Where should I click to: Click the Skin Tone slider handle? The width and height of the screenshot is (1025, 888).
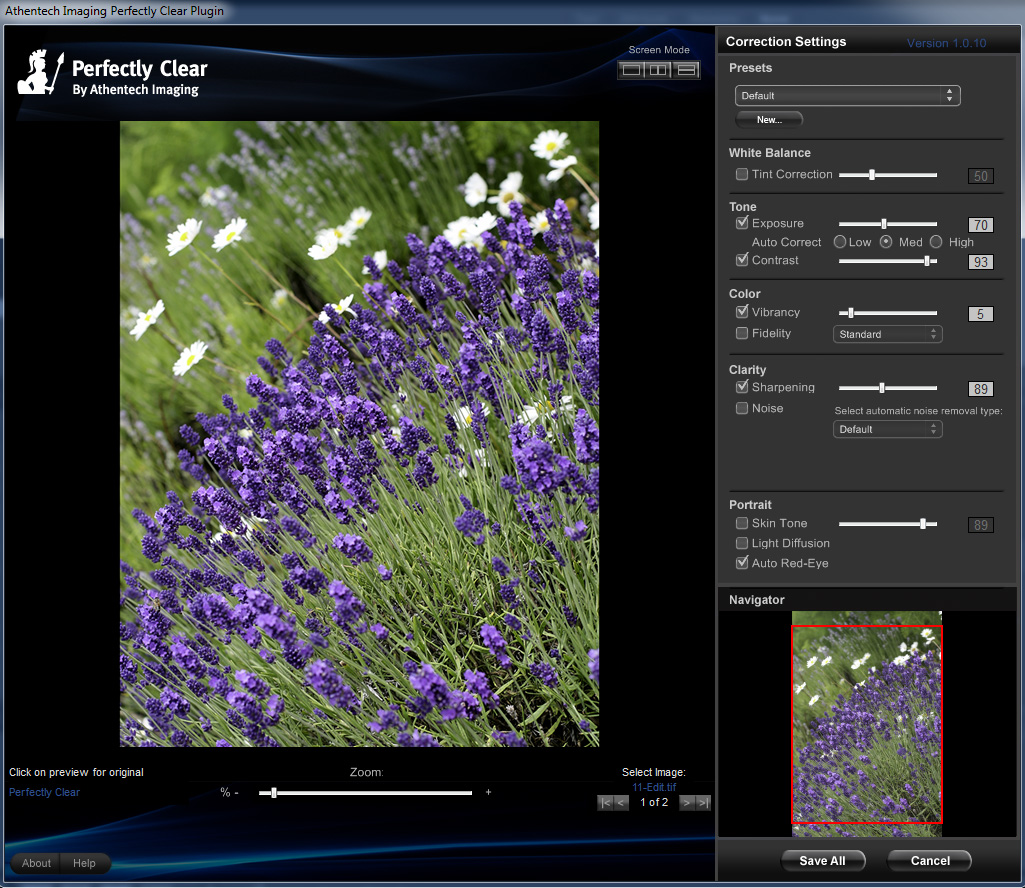pyautogui.click(x=923, y=524)
